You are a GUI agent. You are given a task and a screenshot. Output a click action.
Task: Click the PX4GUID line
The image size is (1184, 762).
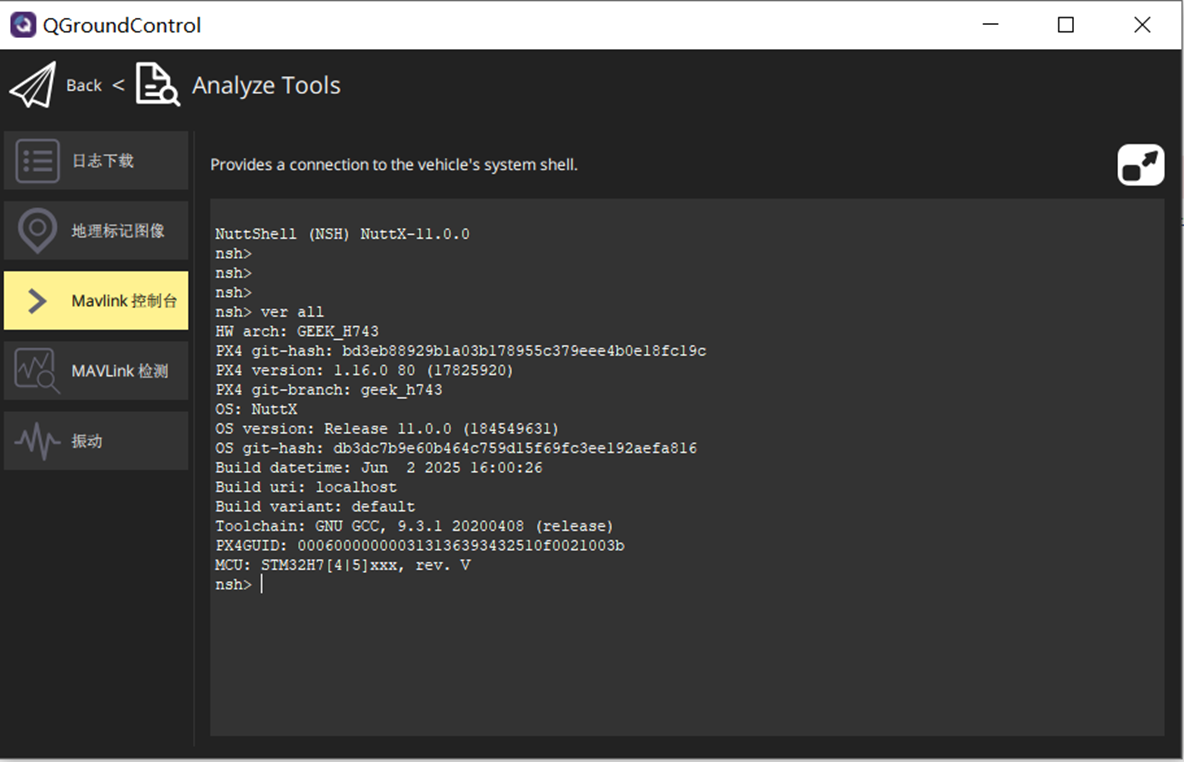420,546
